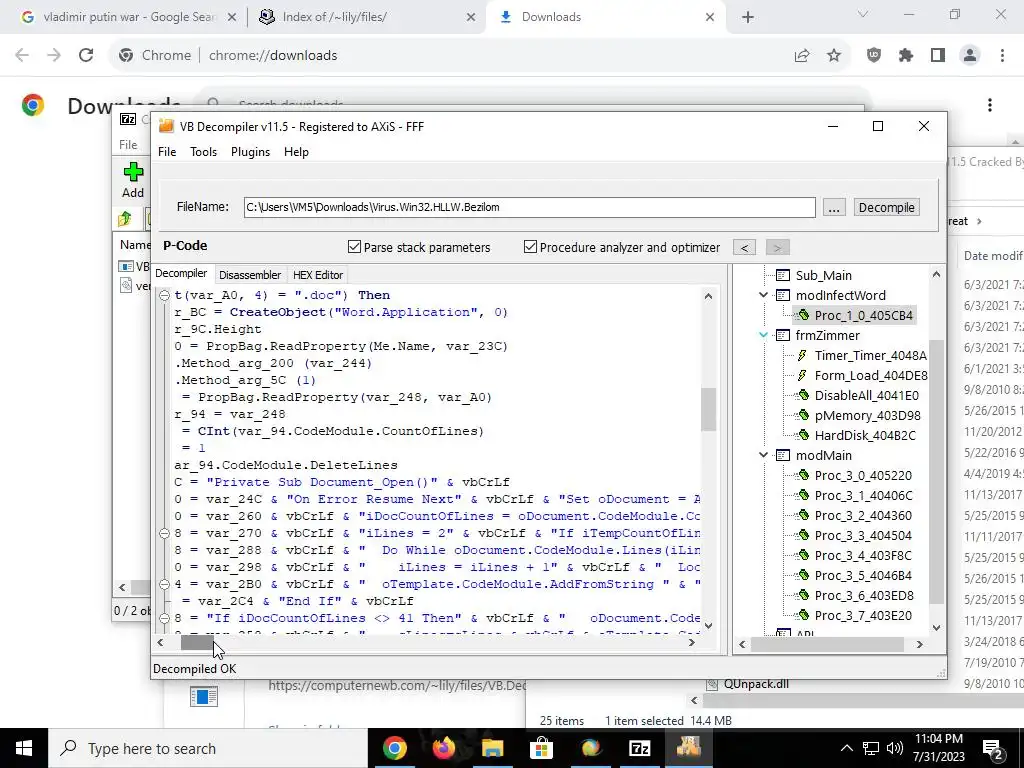
Task: Select HardDisk_404B2C procedure
Action: tap(865, 436)
